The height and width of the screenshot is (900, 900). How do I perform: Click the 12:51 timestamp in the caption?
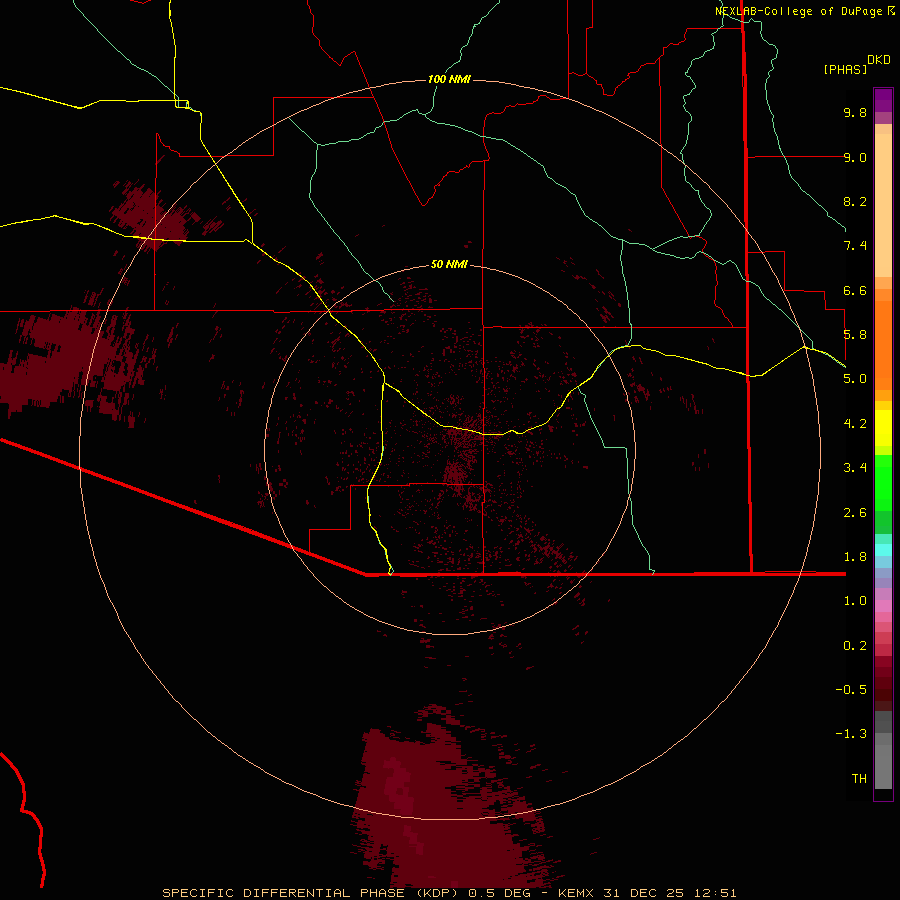(x=715, y=893)
